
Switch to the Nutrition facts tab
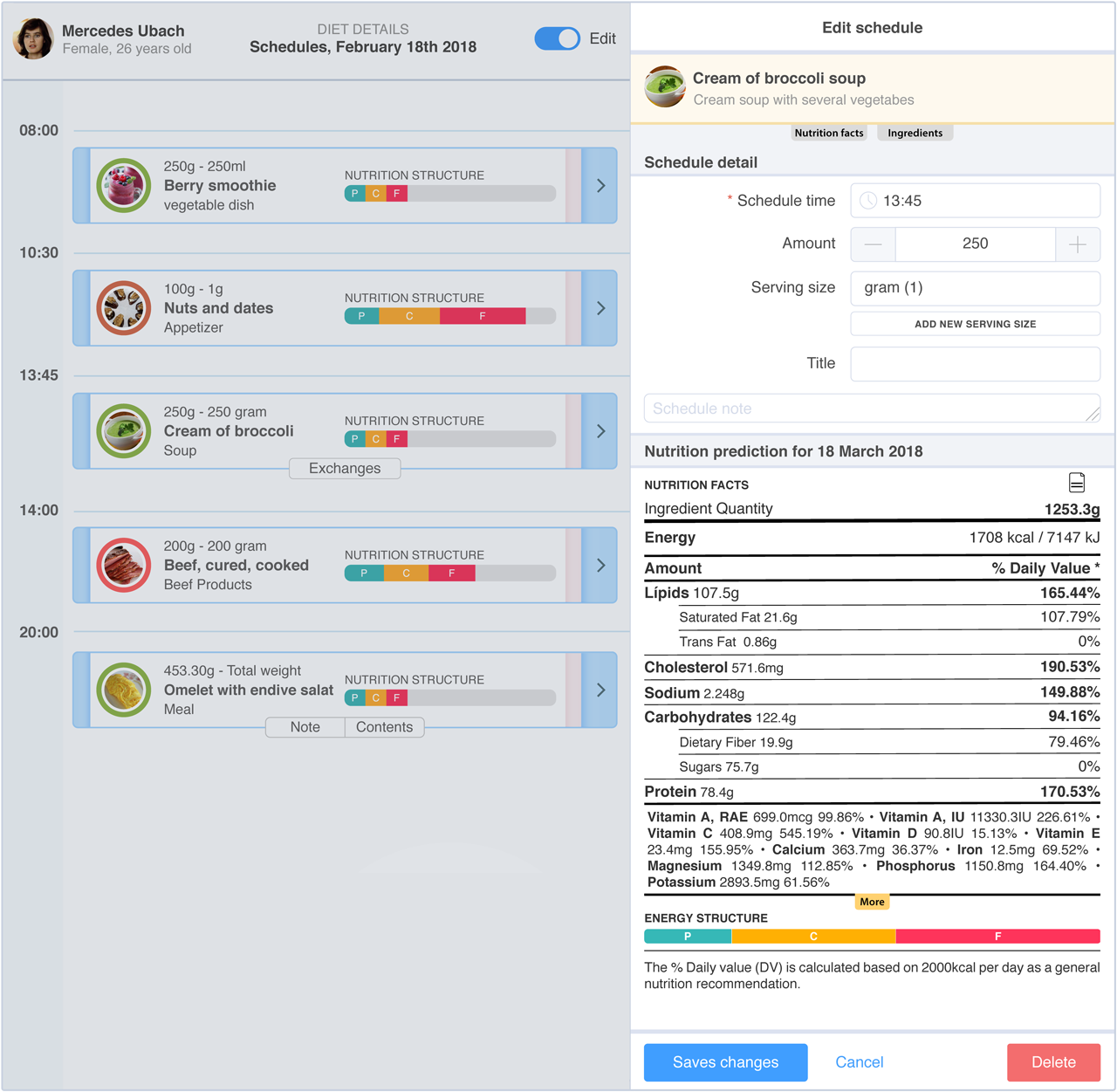tap(829, 133)
